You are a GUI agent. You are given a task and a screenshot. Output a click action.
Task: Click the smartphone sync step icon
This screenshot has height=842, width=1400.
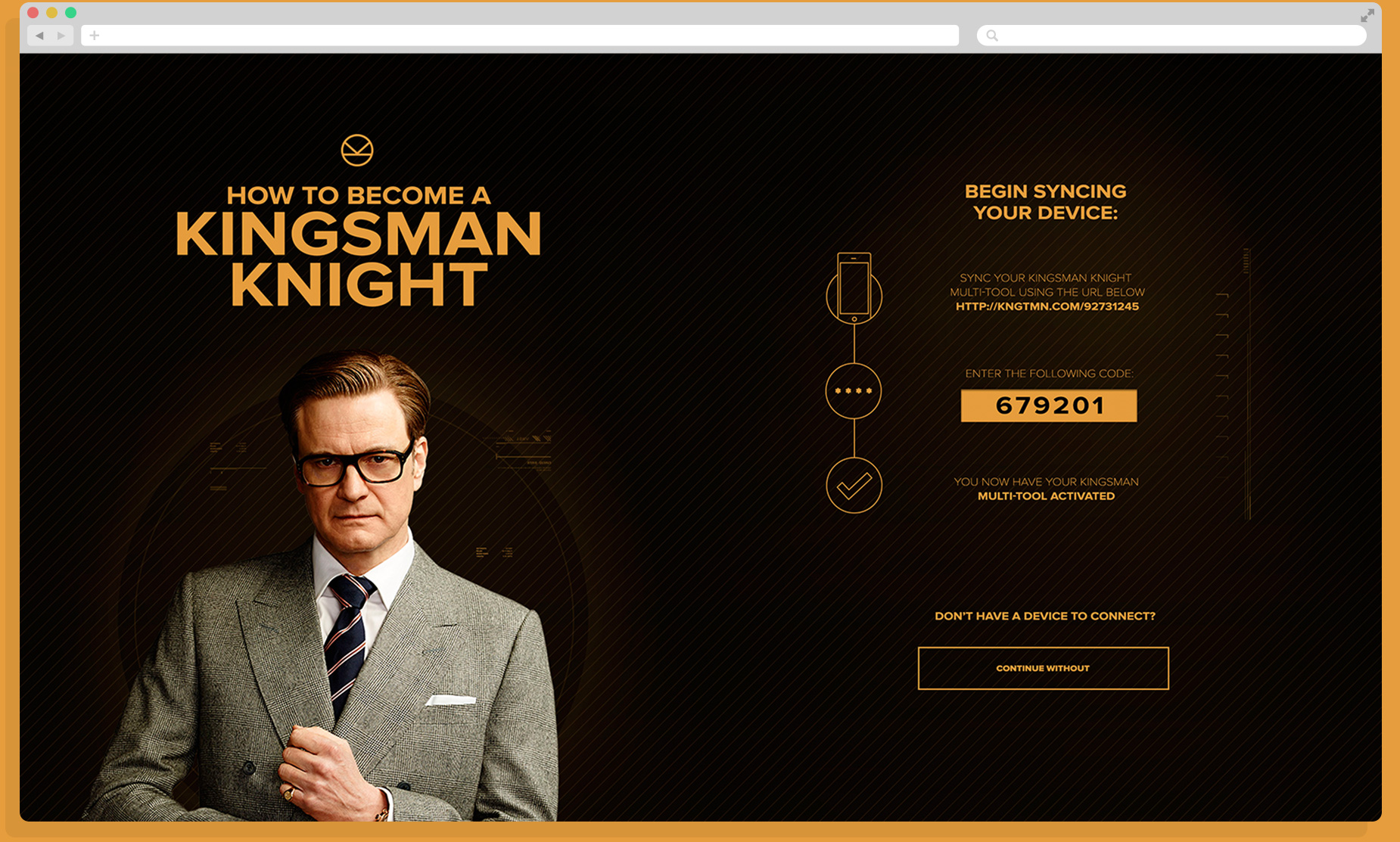[854, 288]
